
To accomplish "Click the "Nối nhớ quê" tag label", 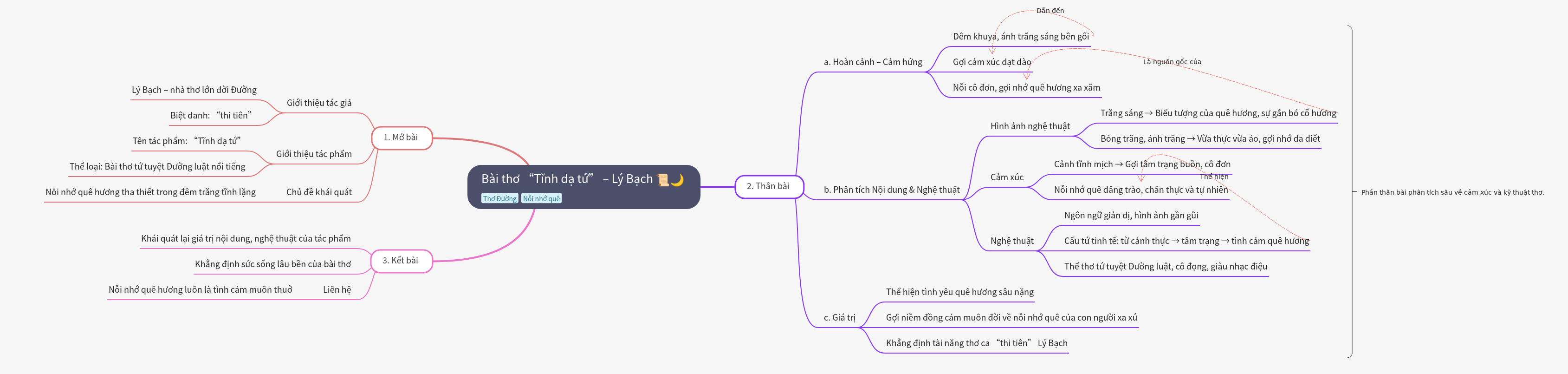I will point(541,198).
